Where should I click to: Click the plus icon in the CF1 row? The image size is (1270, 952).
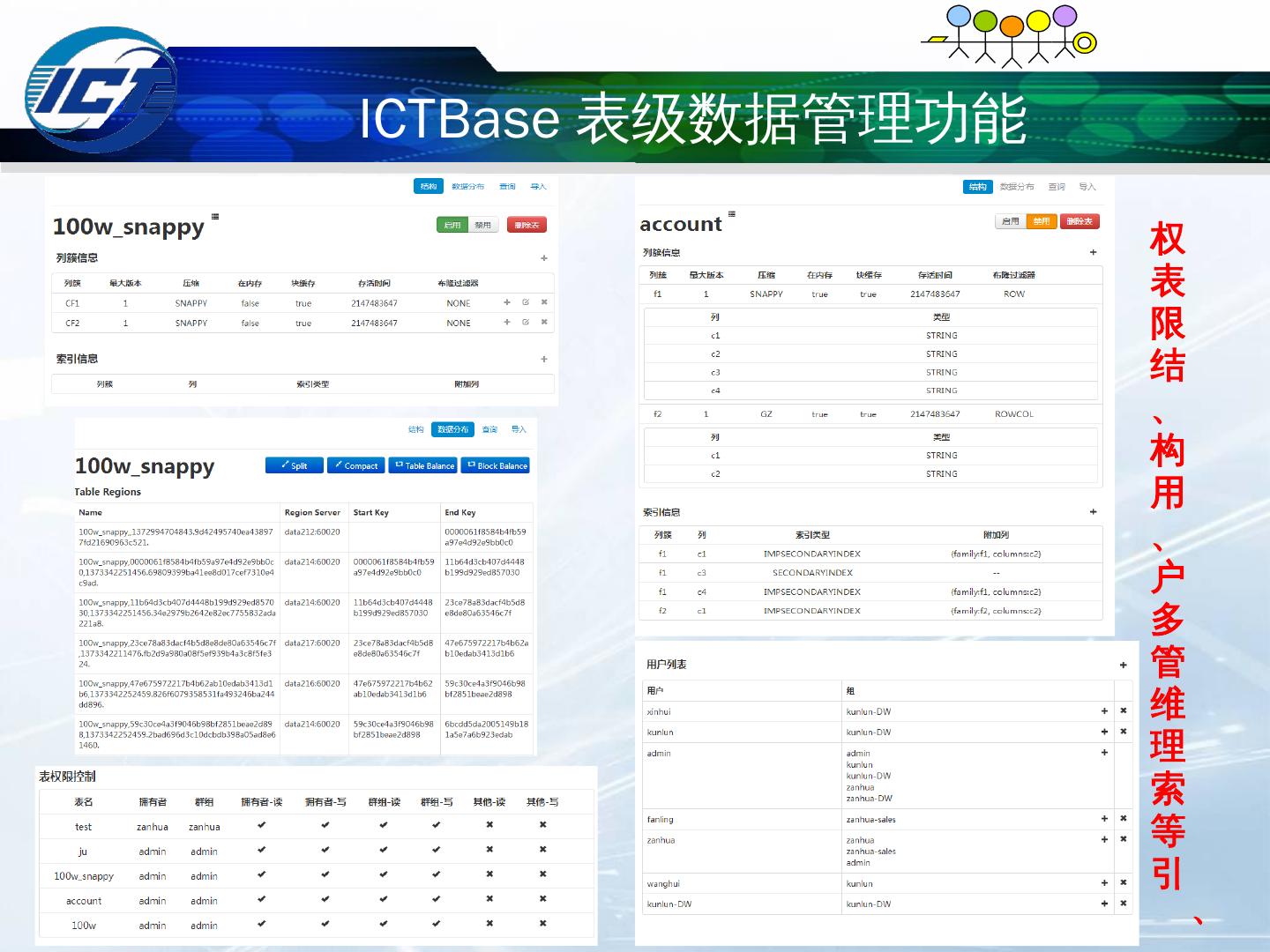[507, 302]
